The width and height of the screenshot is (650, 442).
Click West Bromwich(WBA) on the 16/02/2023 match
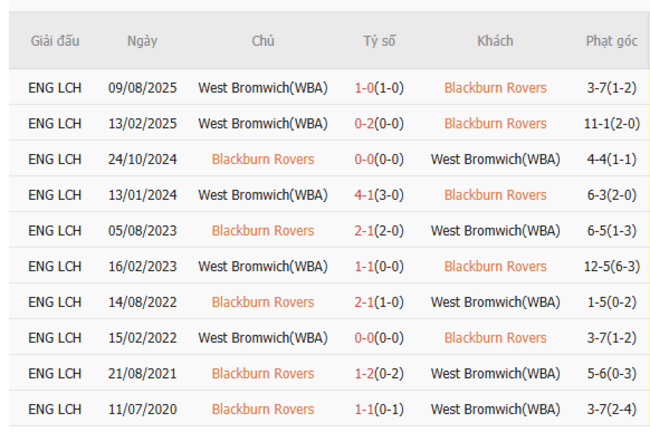[263, 266]
